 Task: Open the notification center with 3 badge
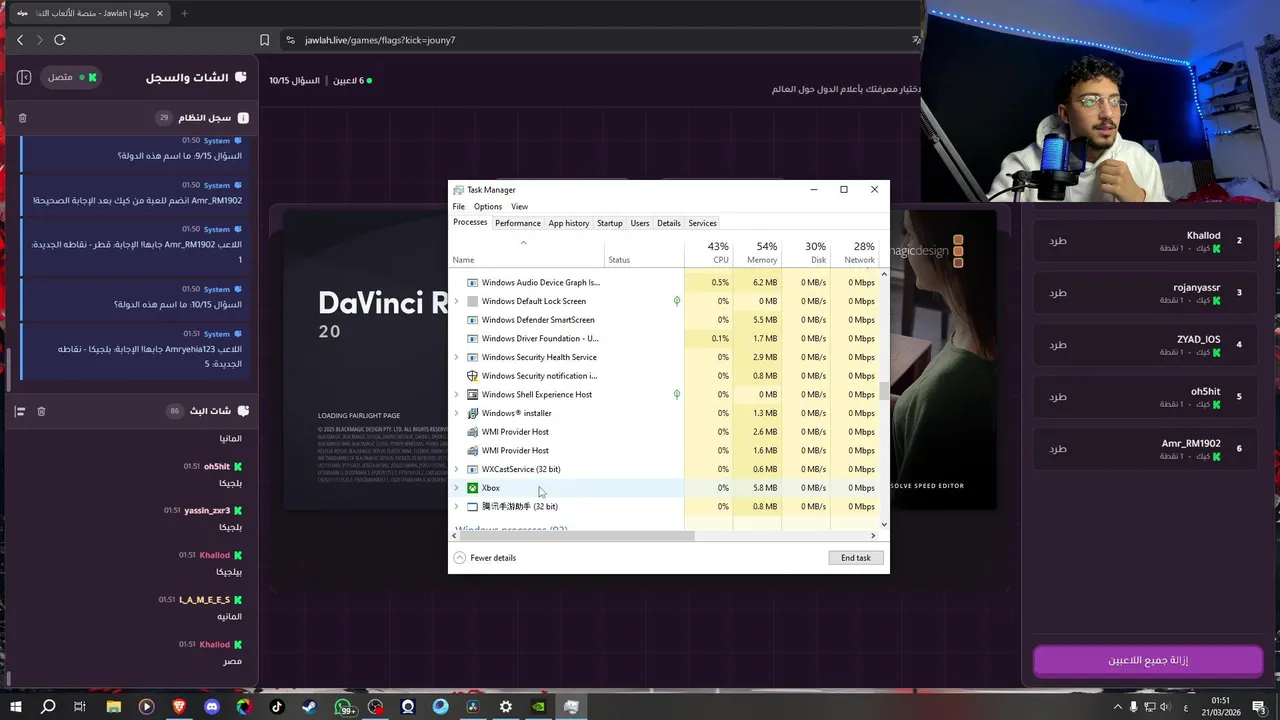click(1260, 707)
